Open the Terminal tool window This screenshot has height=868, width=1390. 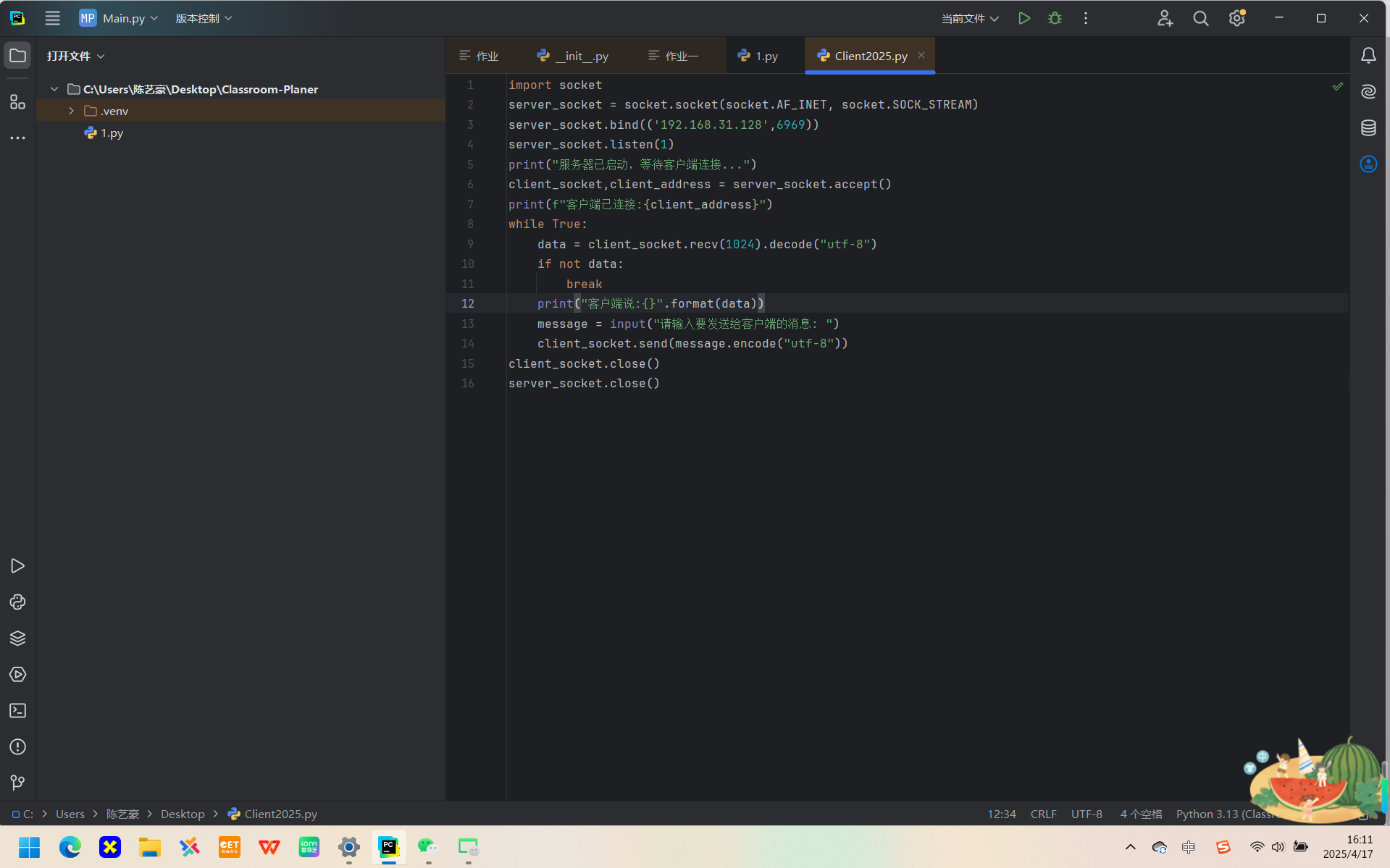17,710
